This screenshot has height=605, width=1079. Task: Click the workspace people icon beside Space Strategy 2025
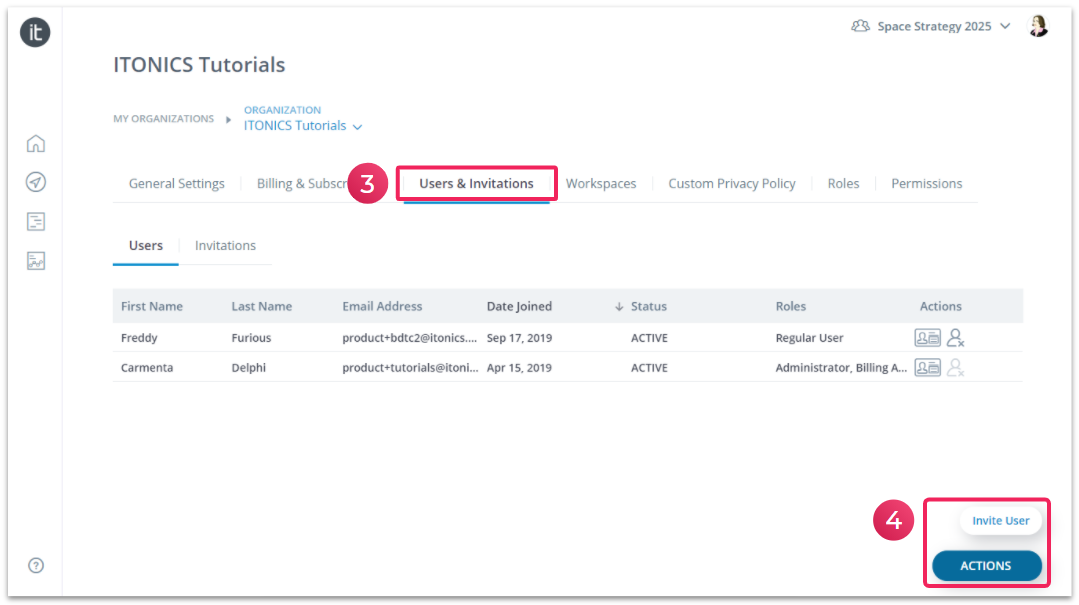point(860,26)
